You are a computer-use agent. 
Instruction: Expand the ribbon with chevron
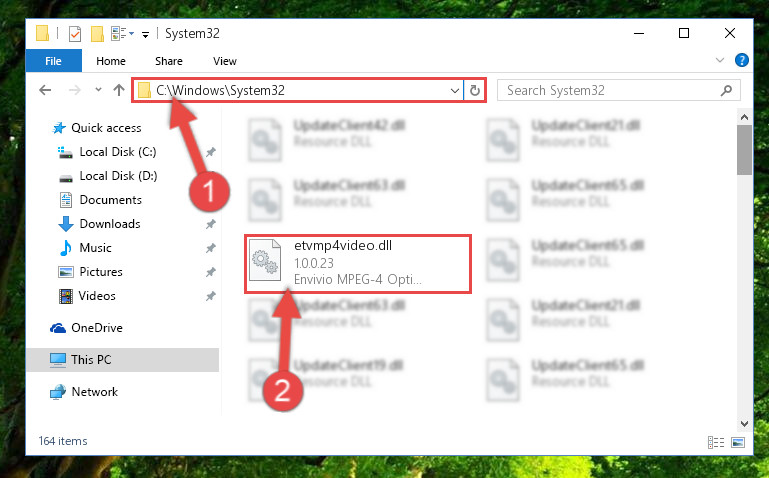(x=719, y=60)
